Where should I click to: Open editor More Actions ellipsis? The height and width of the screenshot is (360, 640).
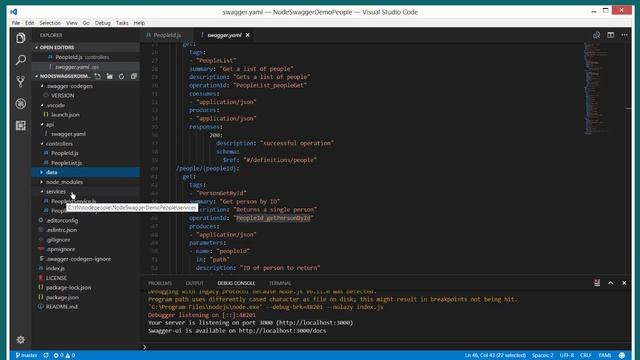tap(624, 35)
